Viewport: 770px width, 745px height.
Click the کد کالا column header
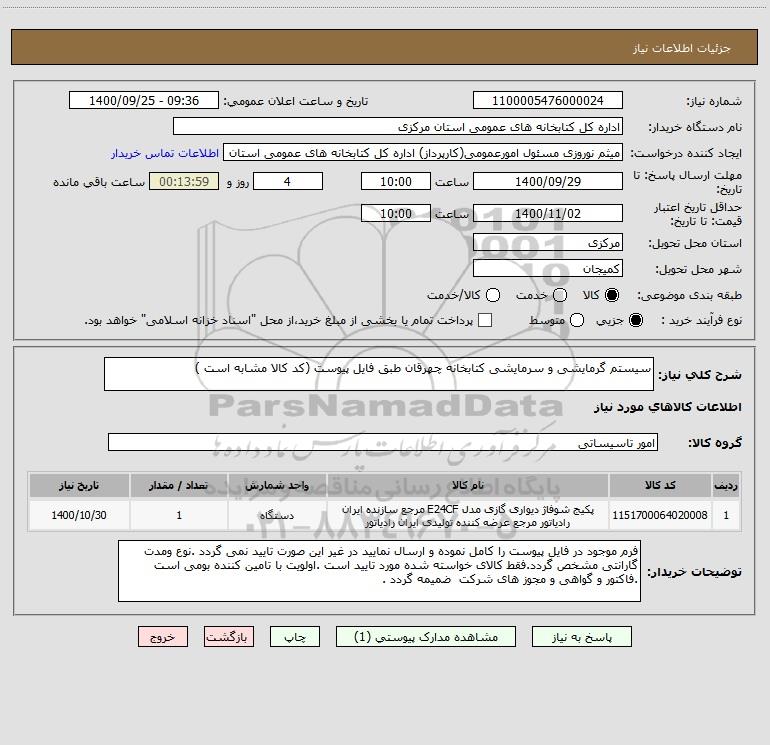click(x=660, y=485)
